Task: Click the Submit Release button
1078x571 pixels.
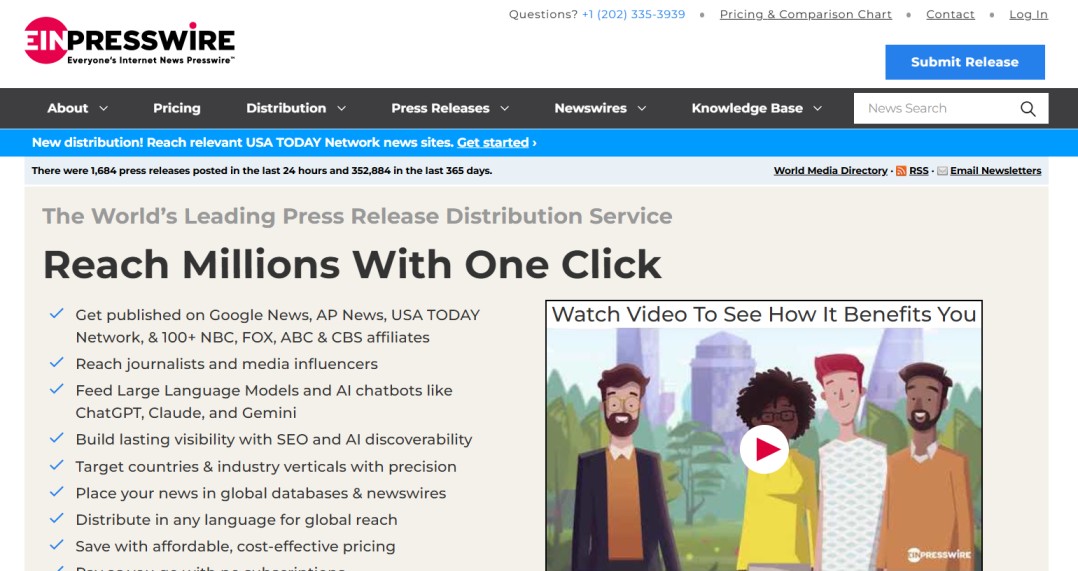Action: coord(964,62)
